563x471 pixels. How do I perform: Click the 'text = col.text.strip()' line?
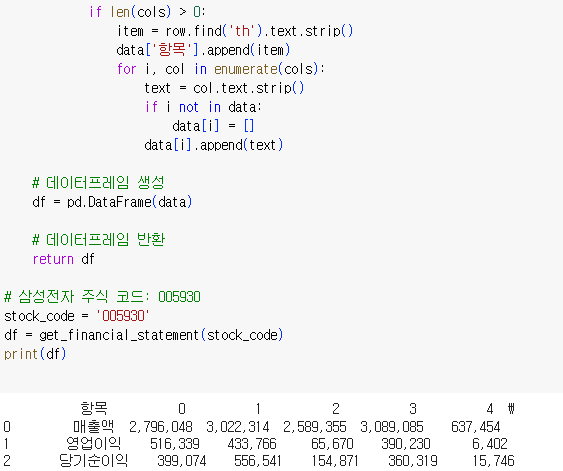224,88
